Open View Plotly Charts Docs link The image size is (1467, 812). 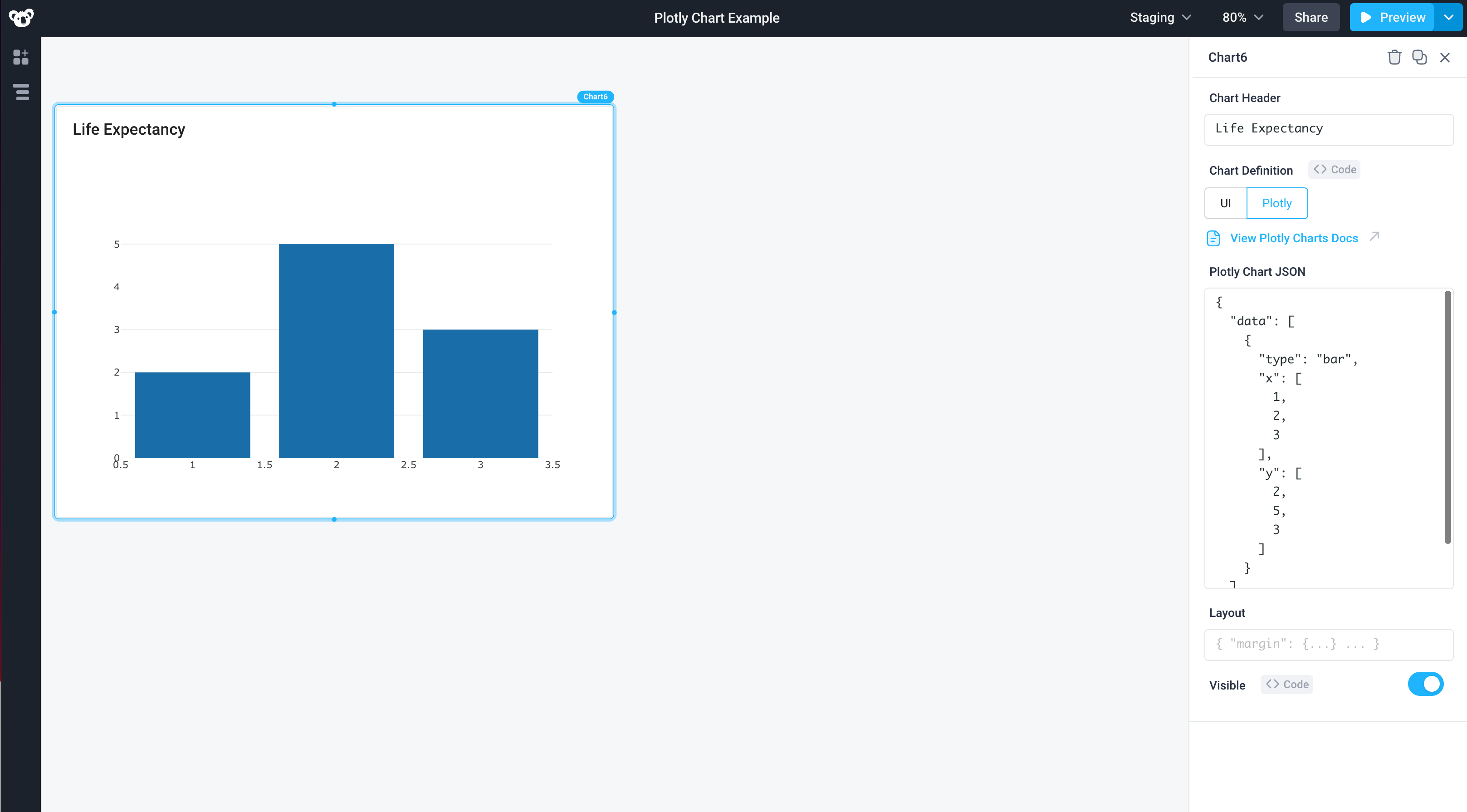pos(1295,238)
